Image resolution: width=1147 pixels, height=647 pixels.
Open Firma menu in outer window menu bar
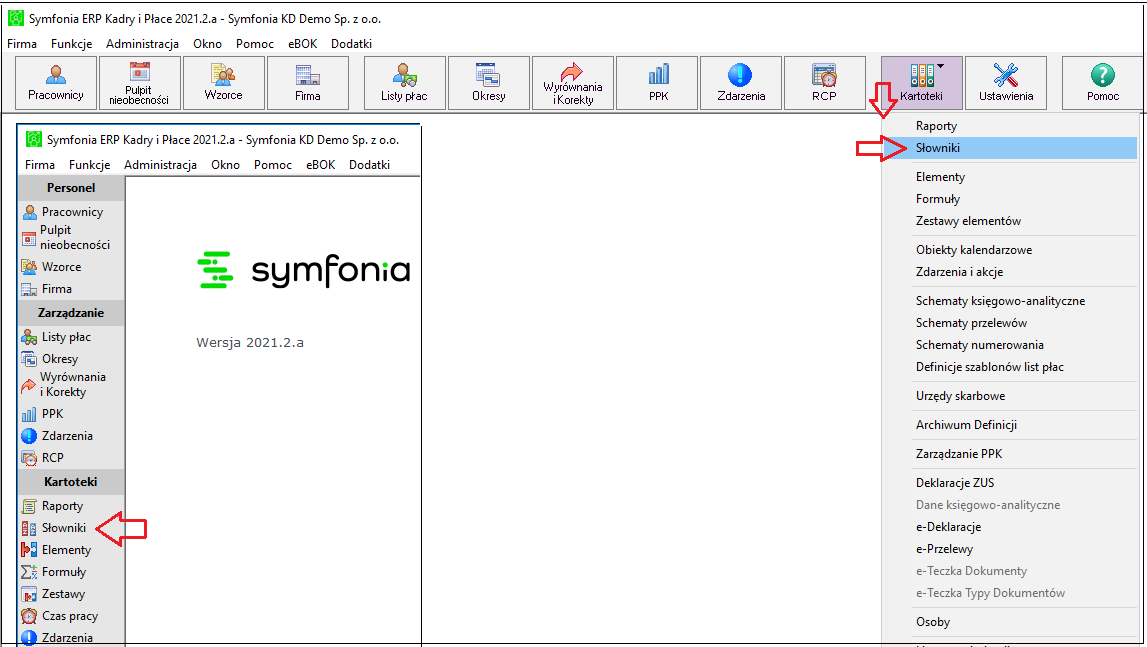tap(22, 44)
